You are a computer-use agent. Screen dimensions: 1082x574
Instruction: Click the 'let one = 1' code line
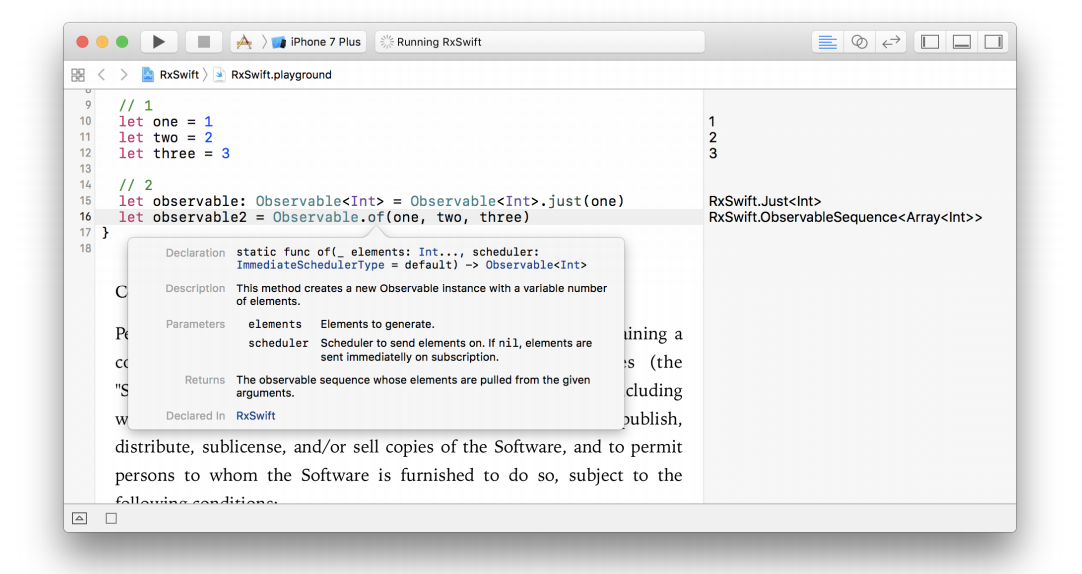(x=166, y=121)
